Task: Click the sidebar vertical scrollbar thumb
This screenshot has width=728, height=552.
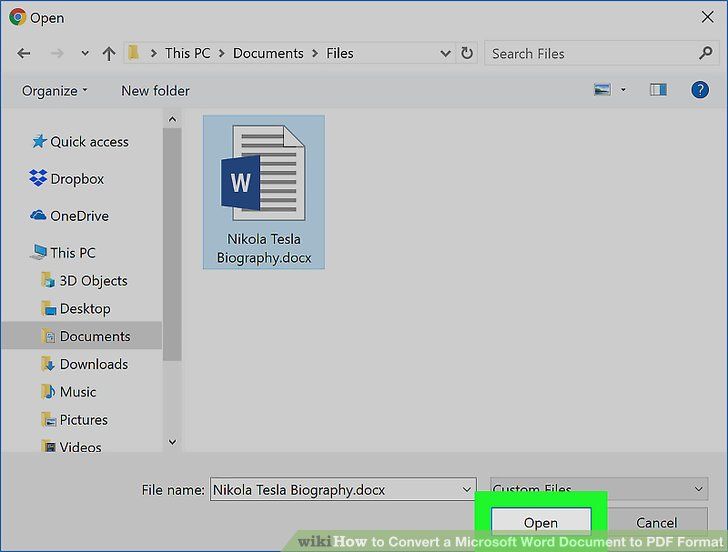Action: [172, 245]
